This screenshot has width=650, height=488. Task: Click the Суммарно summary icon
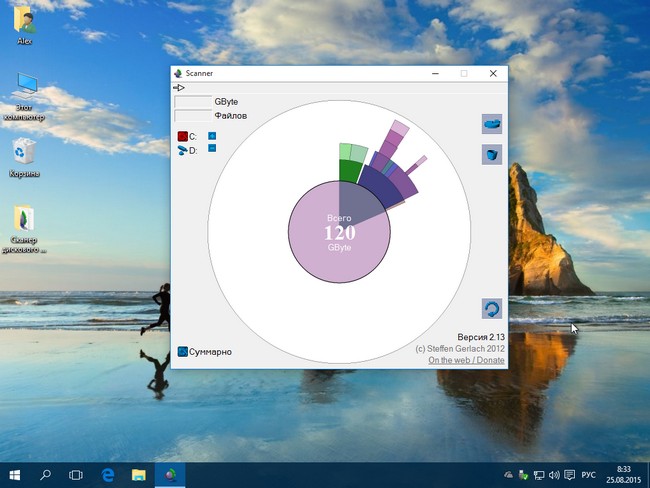[x=182, y=352]
